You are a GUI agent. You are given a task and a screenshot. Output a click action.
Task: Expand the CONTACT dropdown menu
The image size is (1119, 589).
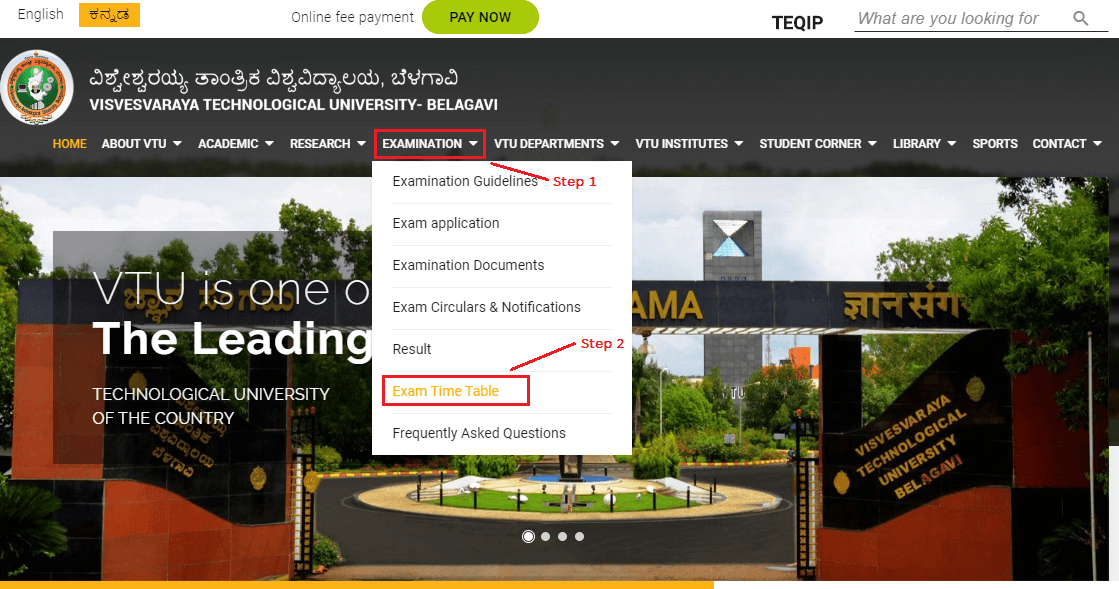(x=1067, y=144)
